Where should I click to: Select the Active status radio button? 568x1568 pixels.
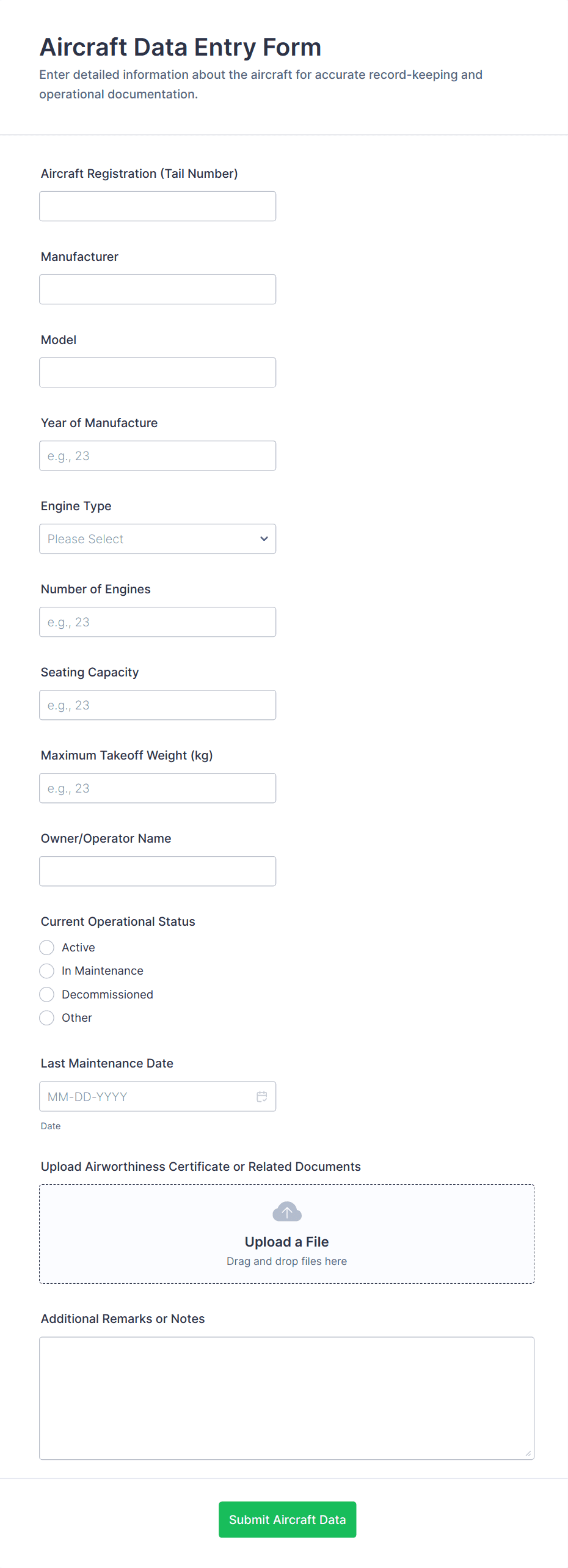coord(47,947)
